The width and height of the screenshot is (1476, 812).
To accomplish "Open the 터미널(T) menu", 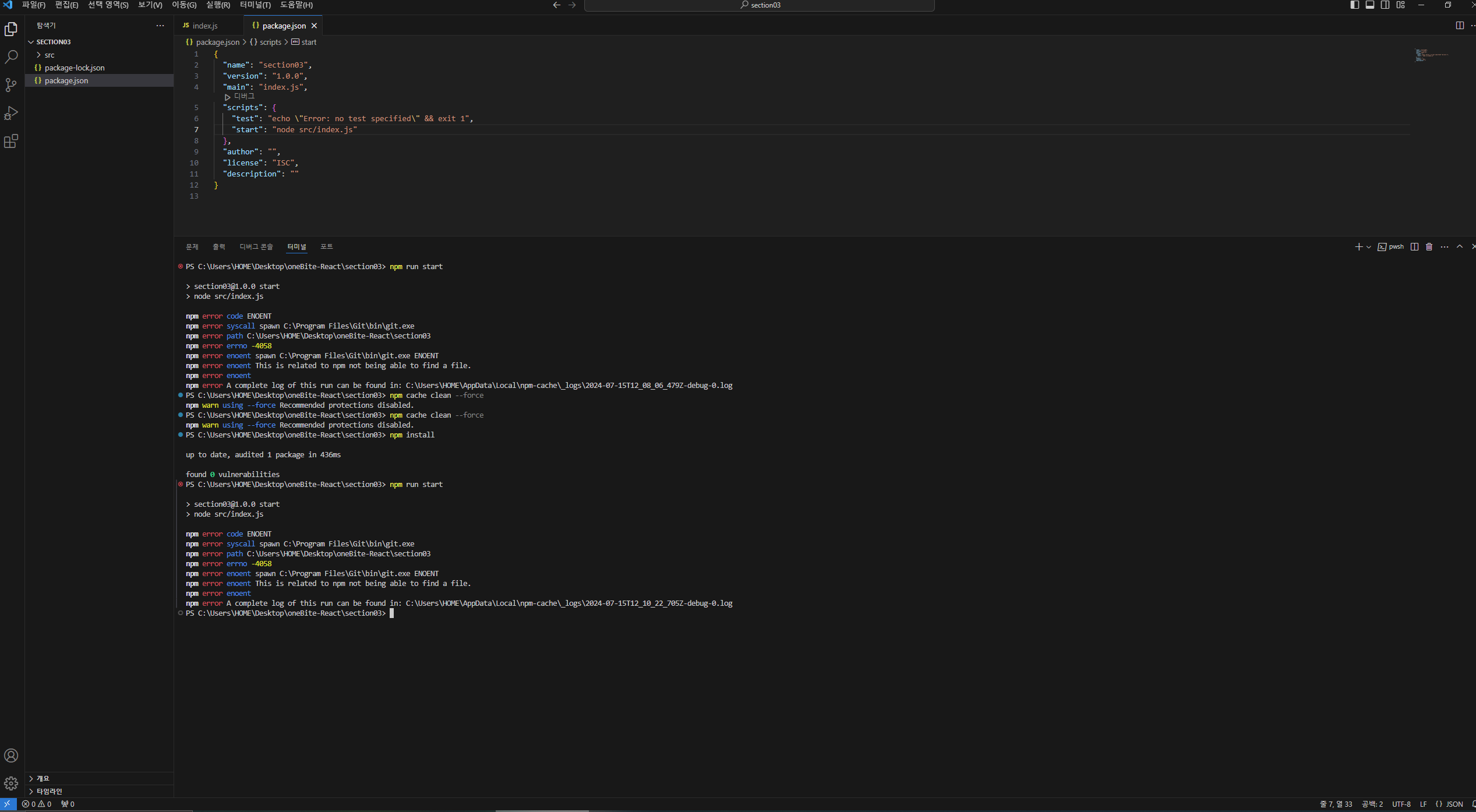I will (256, 5).
